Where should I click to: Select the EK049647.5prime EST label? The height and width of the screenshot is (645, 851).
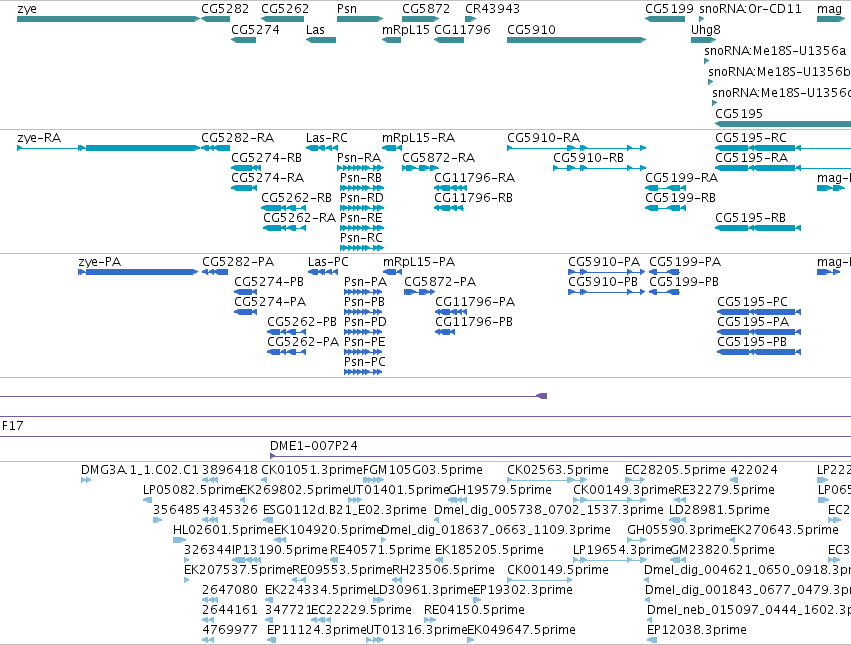point(521,630)
